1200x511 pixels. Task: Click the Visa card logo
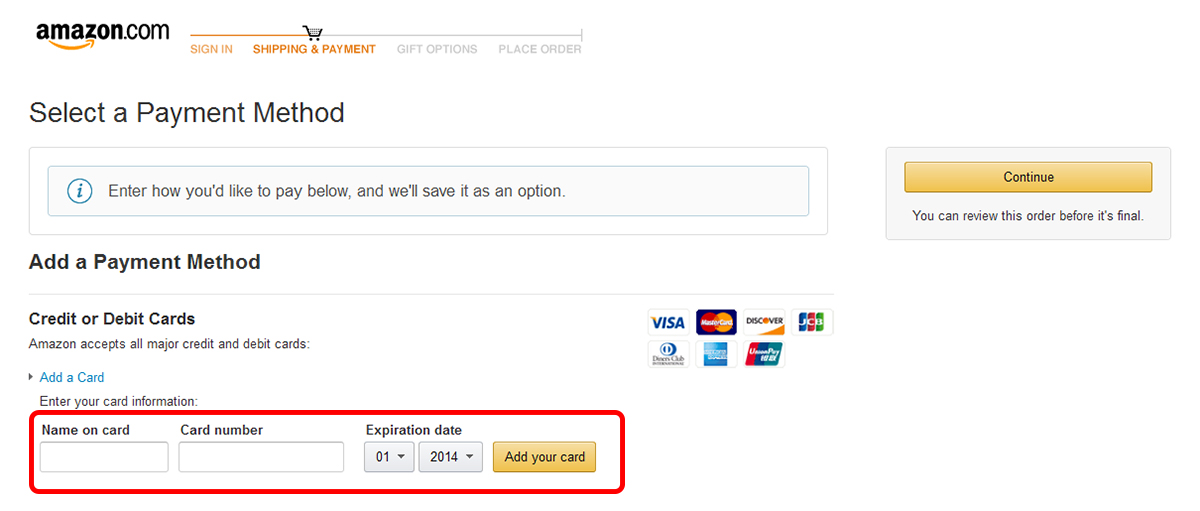(x=667, y=322)
